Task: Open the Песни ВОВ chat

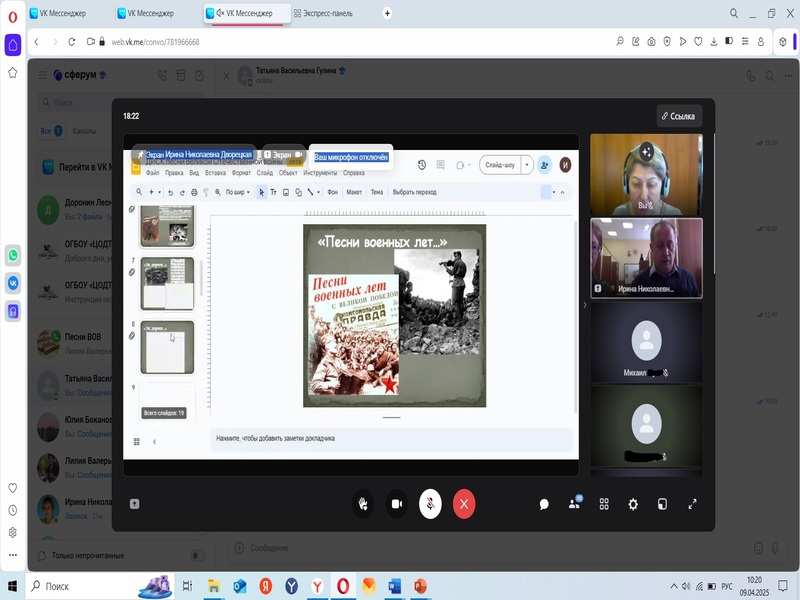Action: coord(74,343)
